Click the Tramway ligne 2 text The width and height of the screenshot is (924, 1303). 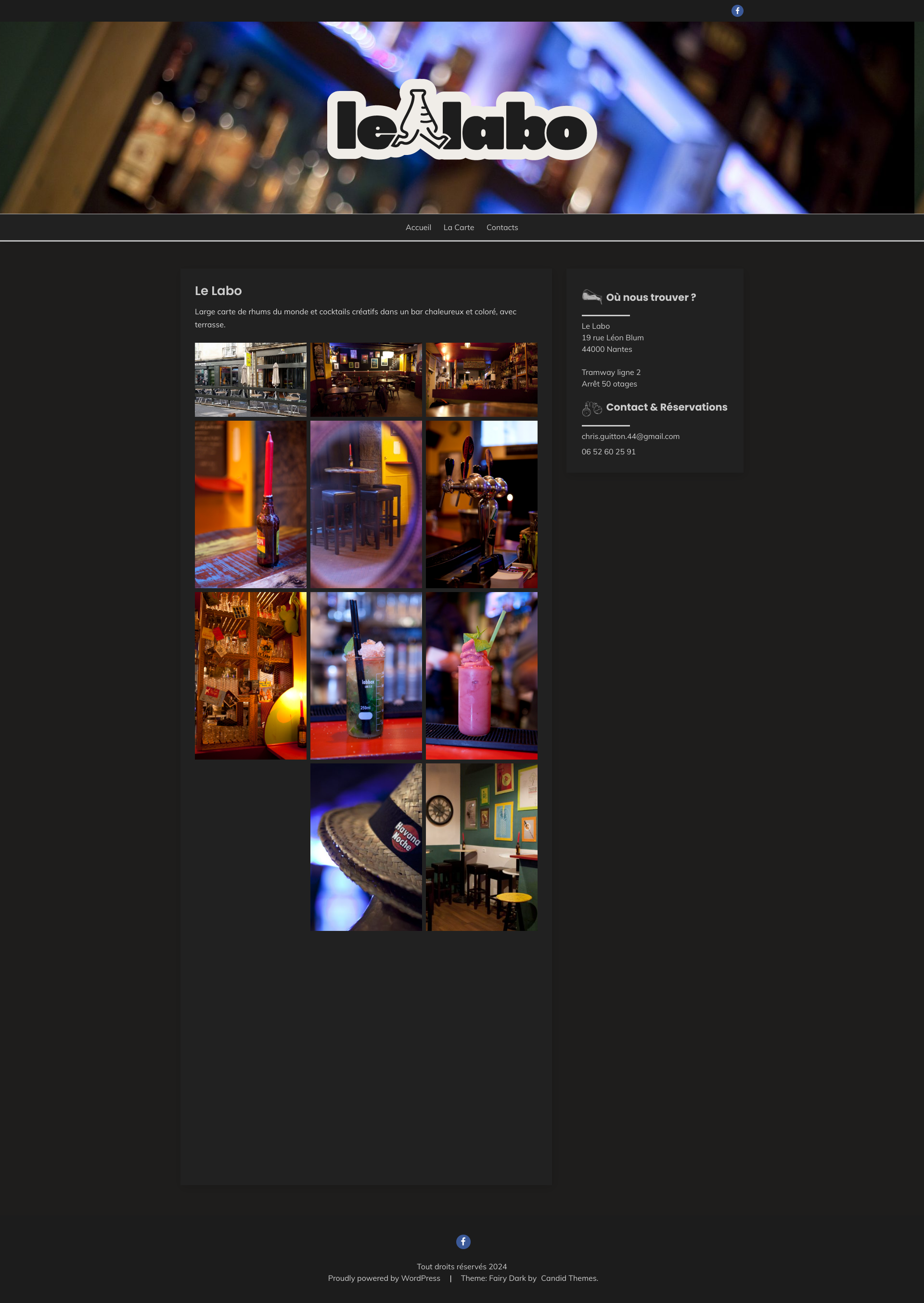coord(611,372)
